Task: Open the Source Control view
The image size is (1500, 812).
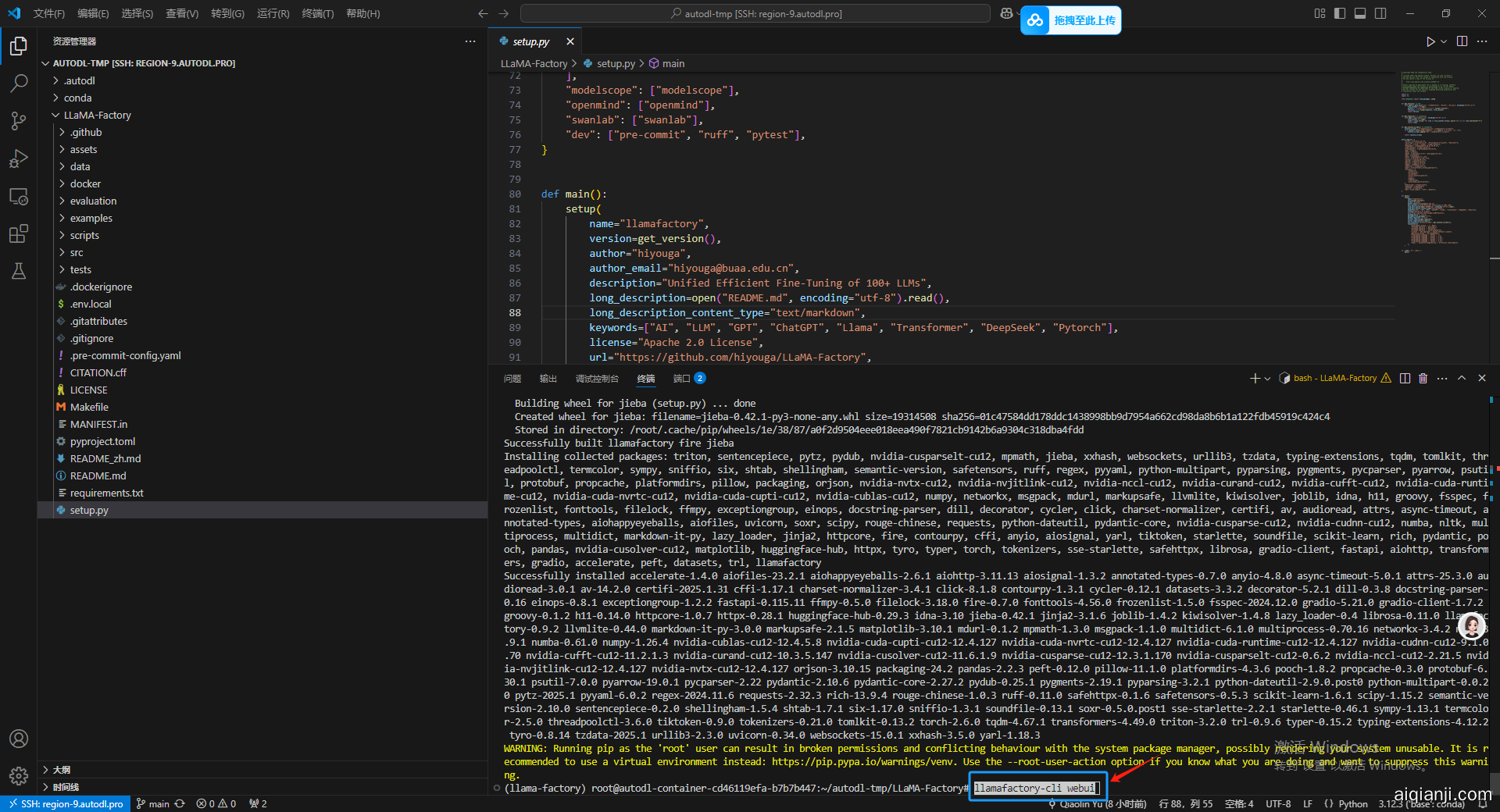Action: click(19, 120)
